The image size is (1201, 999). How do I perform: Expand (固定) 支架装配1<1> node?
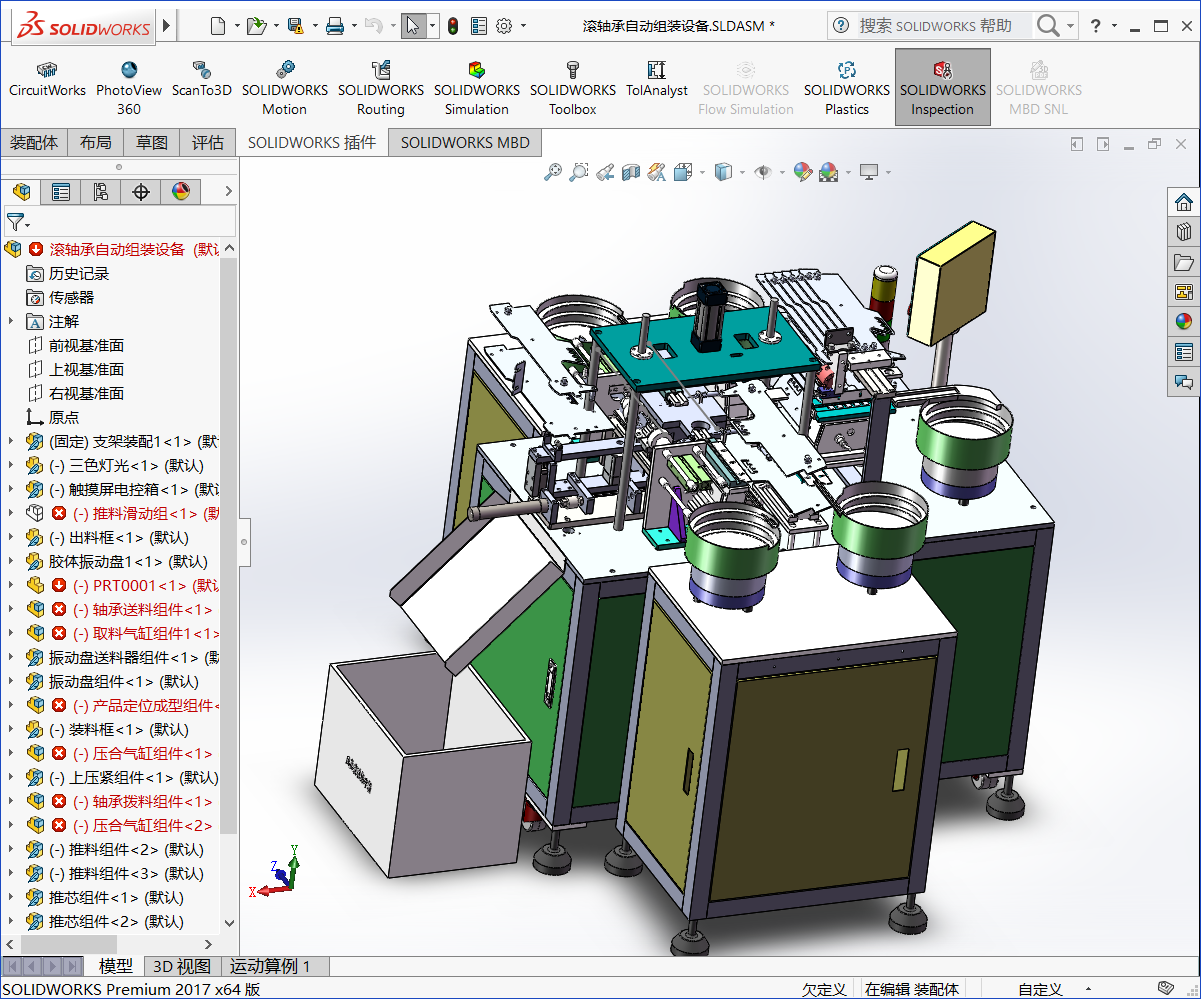pos(11,441)
